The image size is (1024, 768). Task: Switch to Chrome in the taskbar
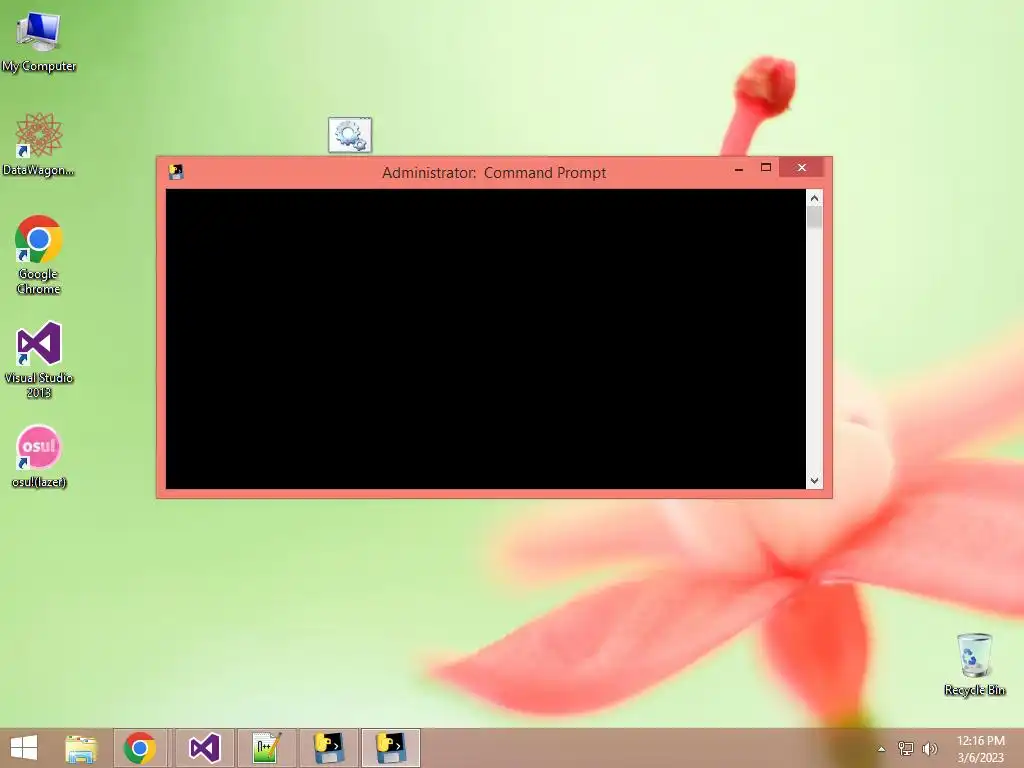pos(140,748)
